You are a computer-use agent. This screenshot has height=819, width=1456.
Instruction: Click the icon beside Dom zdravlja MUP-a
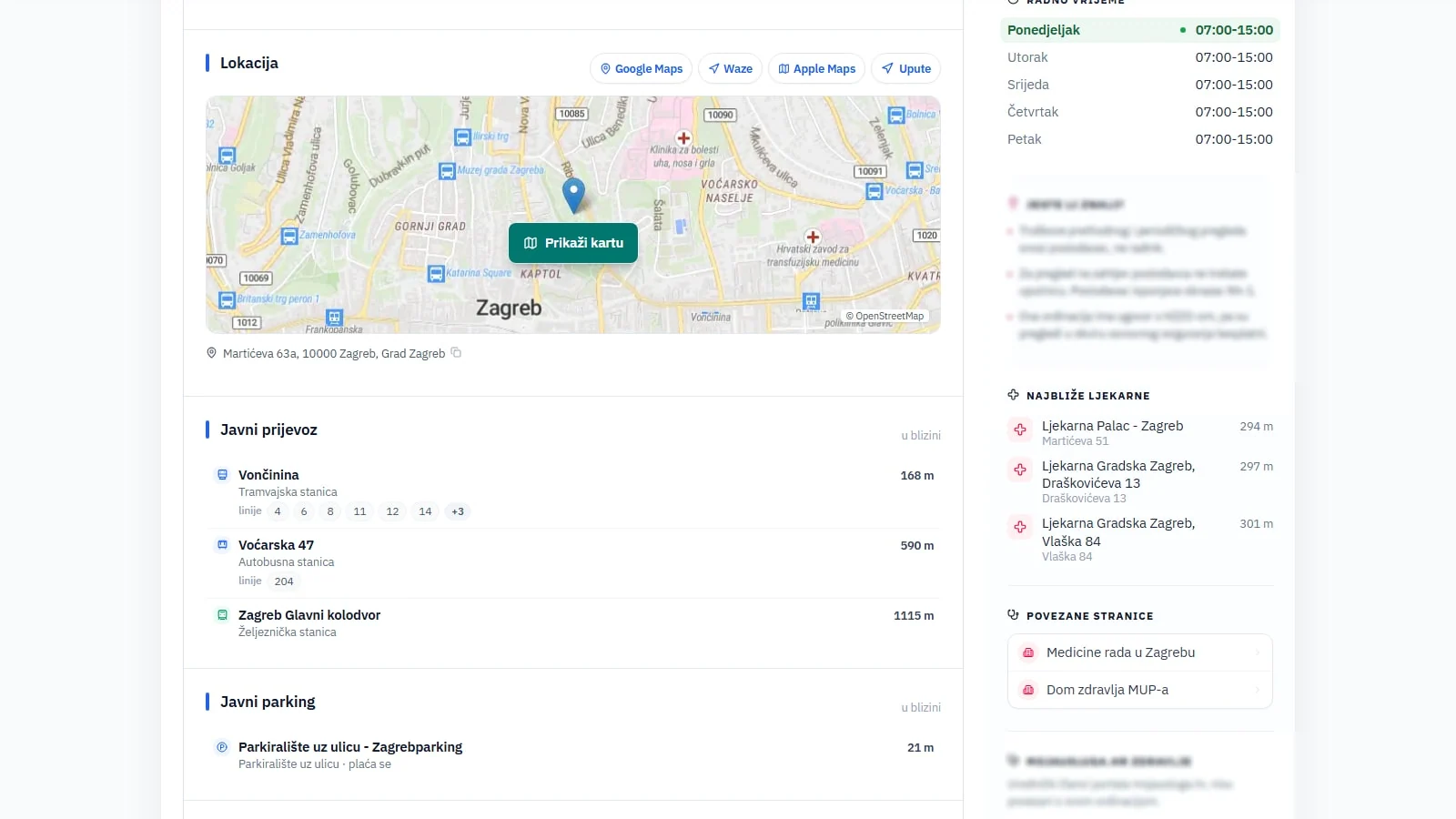1028,690
